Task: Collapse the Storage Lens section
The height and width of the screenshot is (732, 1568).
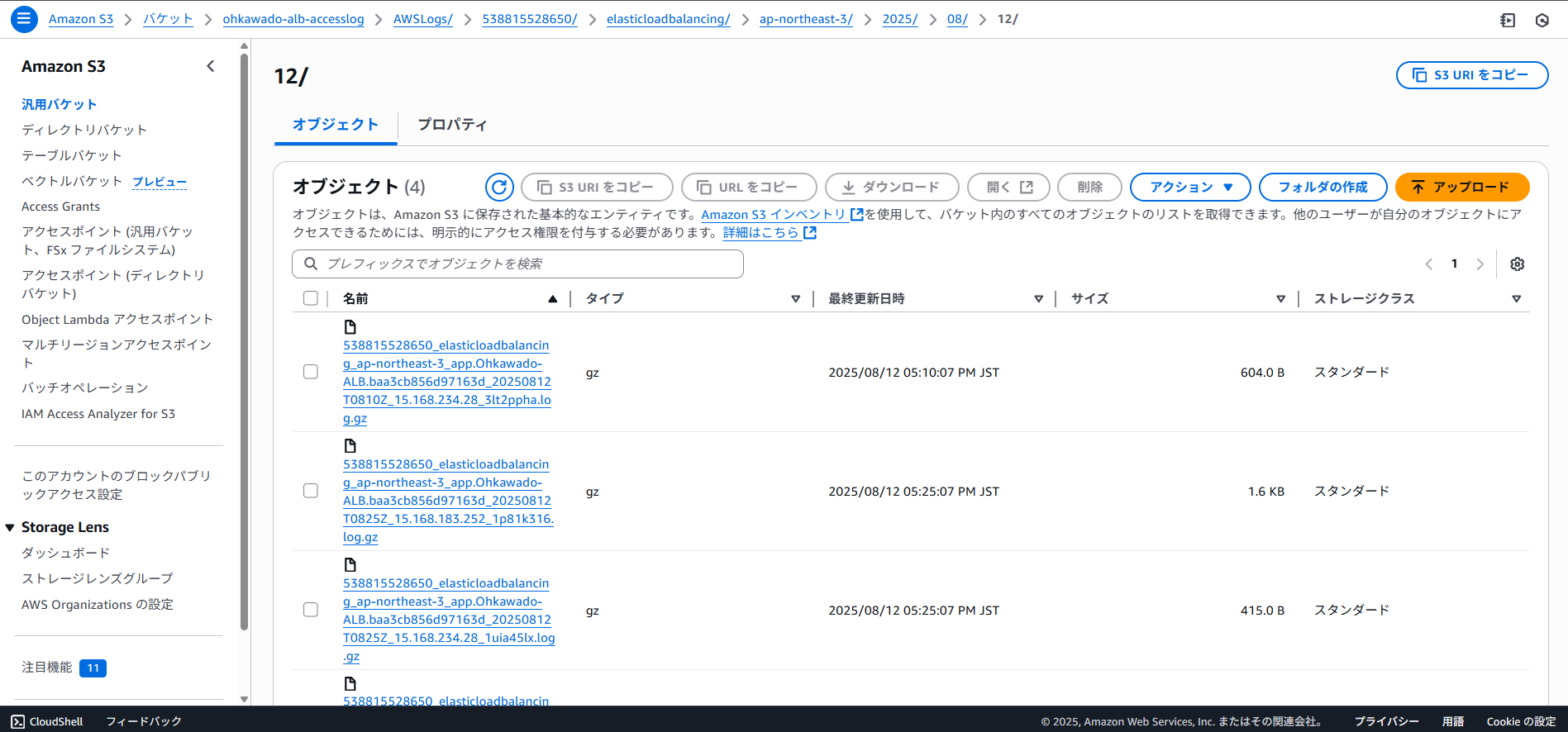Action: point(10,527)
